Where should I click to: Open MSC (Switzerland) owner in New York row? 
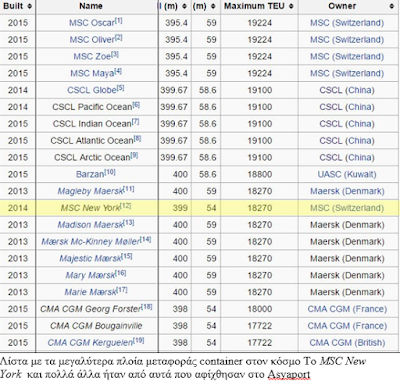(x=347, y=208)
